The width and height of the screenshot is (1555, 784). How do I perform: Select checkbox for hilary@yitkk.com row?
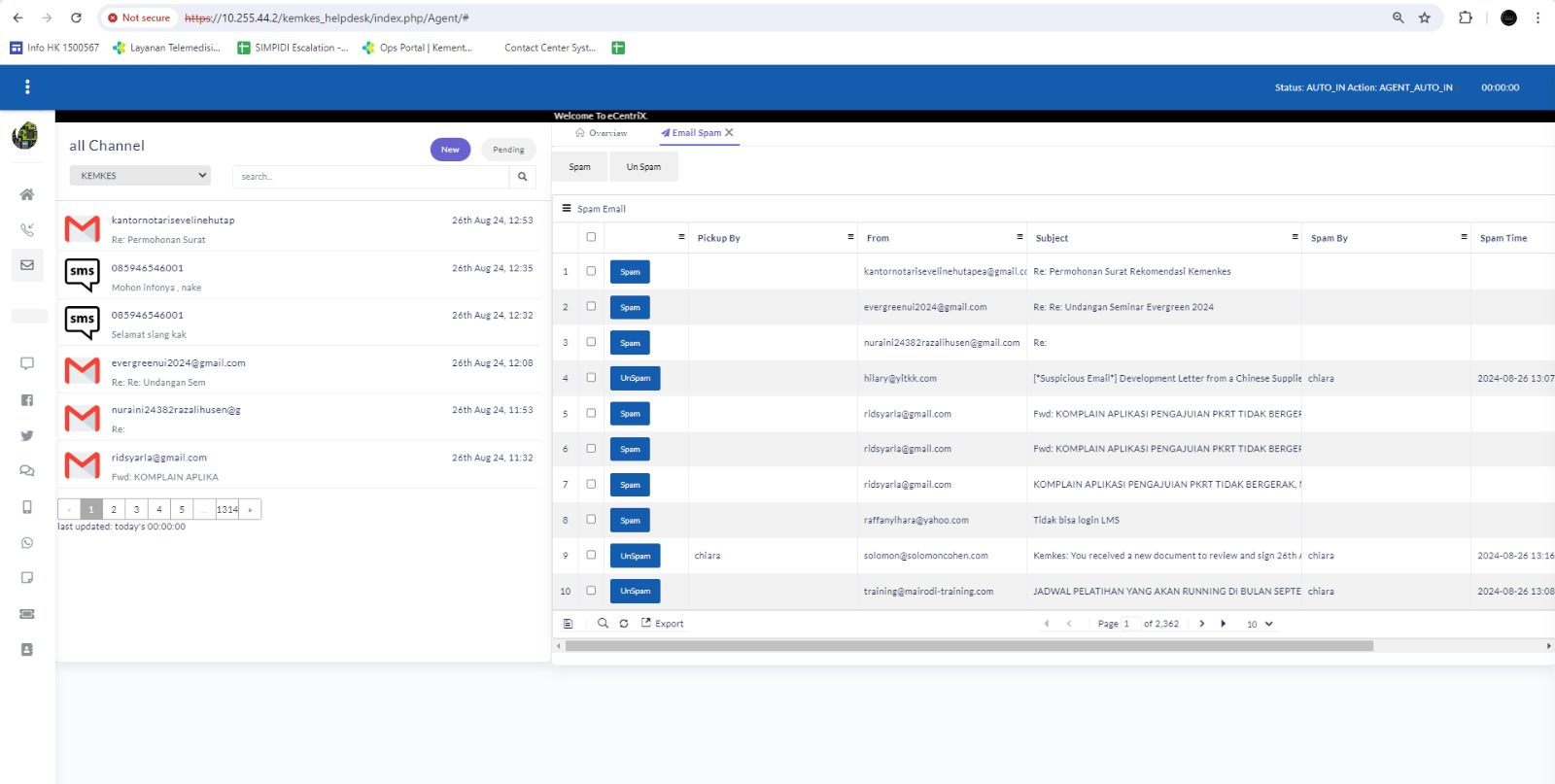point(591,378)
